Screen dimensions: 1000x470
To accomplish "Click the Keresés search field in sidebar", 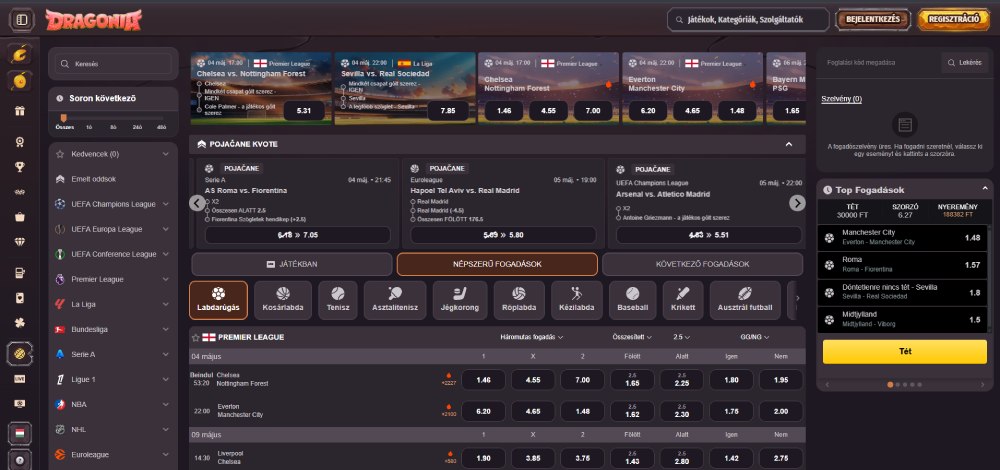I will click(x=113, y=64).
